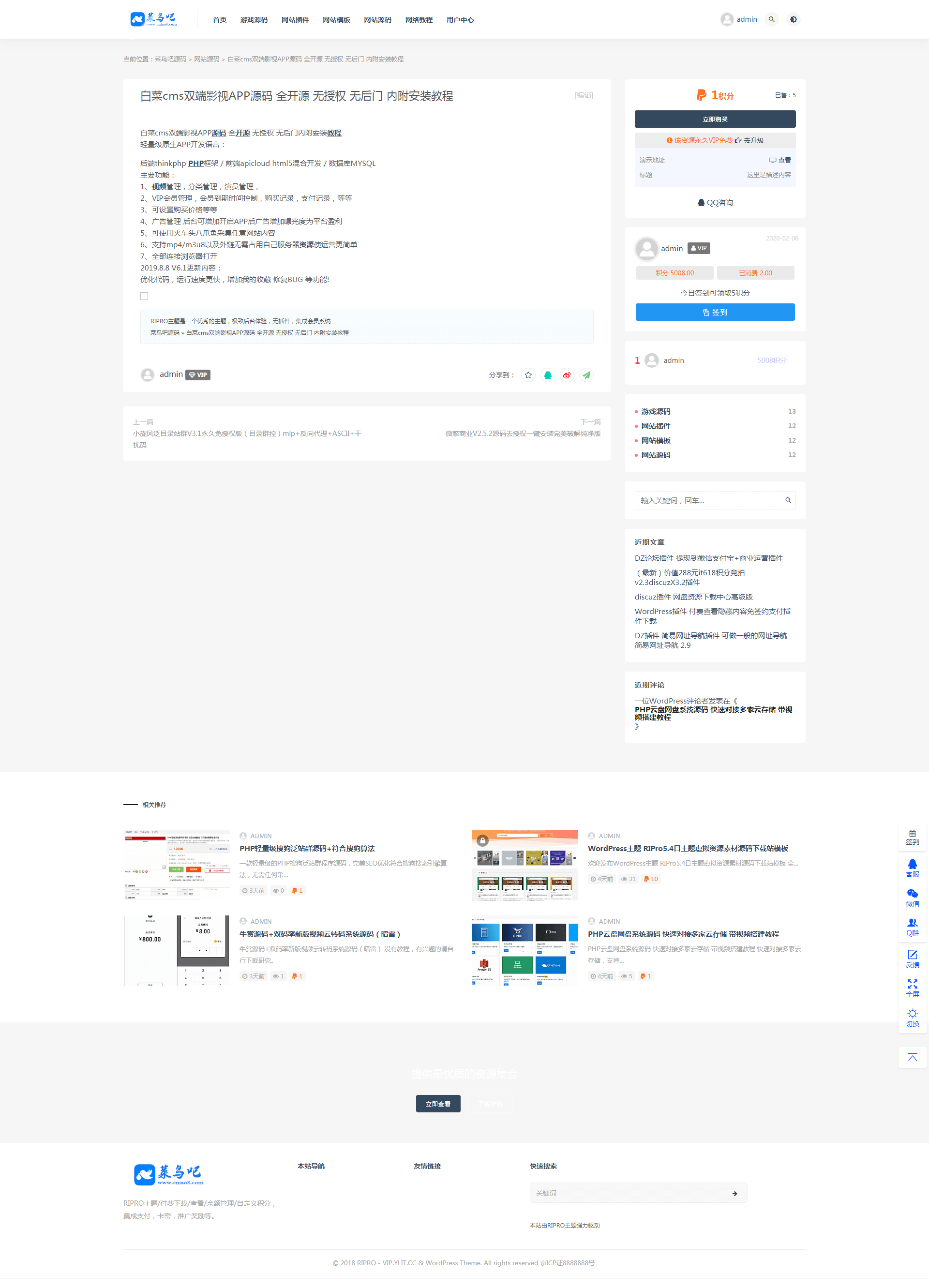
Task: Open the 网站源码 menu item in header
Action: tap(377, 20)
